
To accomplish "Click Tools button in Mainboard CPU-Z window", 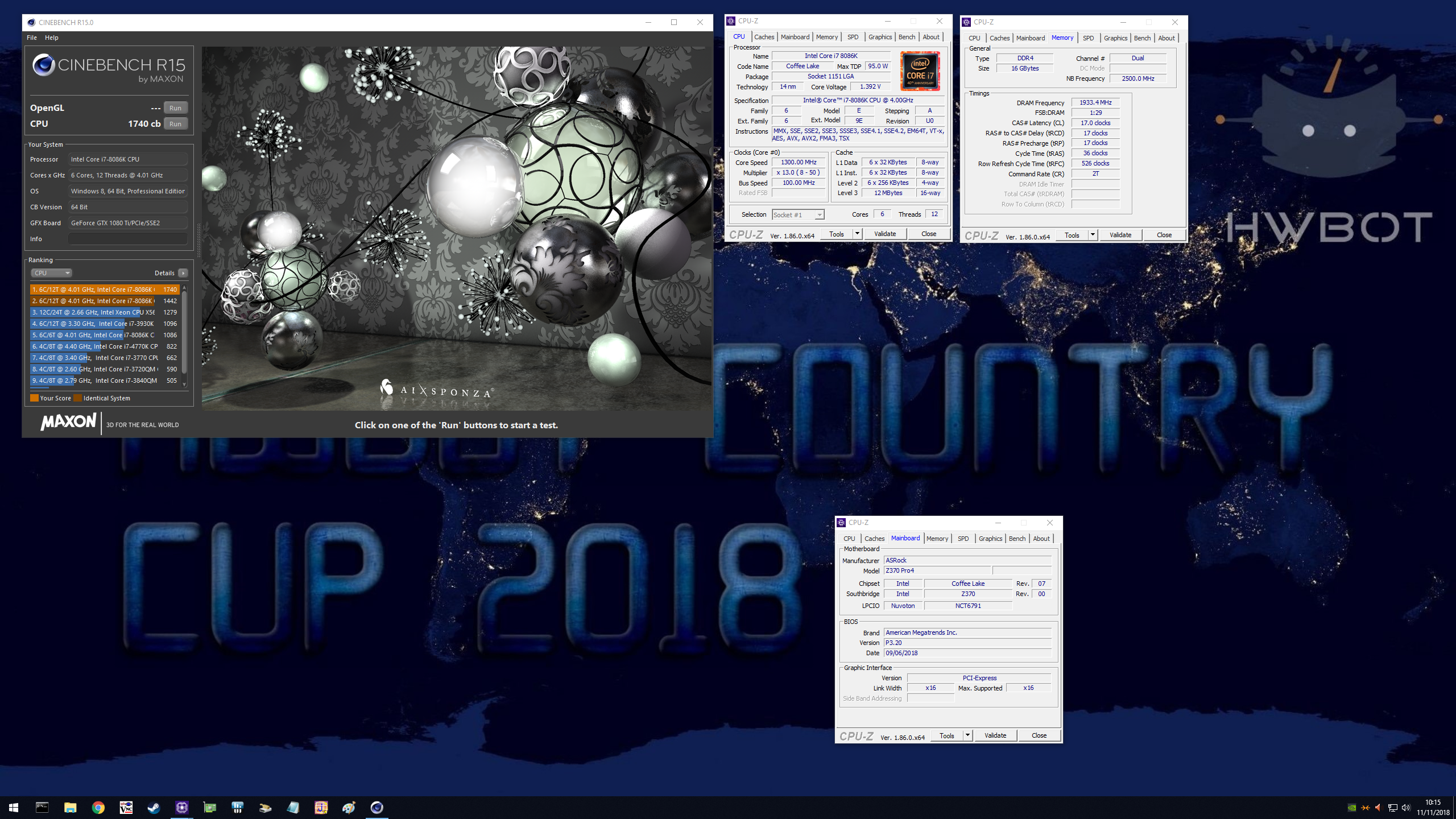I will coord(947,735).
